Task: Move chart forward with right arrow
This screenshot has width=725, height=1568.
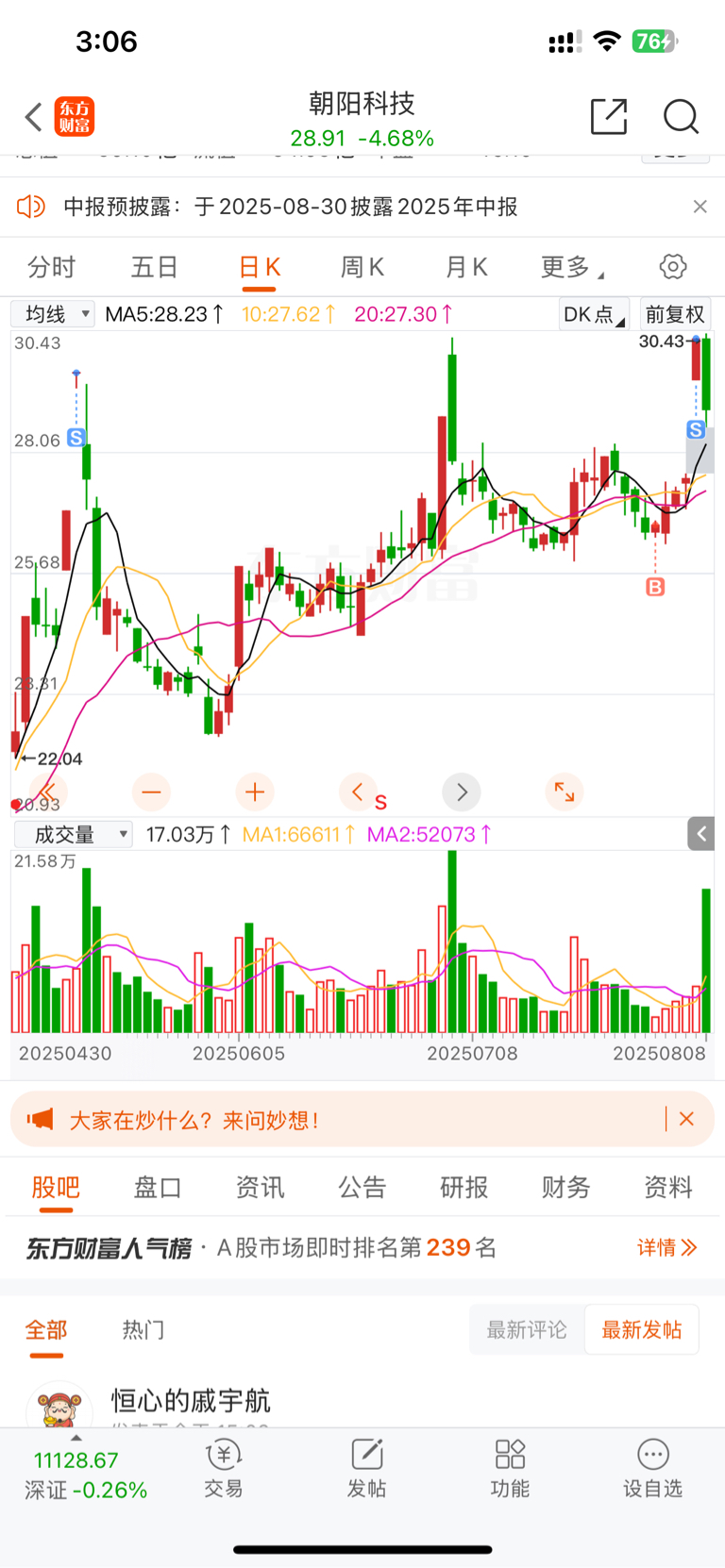Action: (462, 792)
